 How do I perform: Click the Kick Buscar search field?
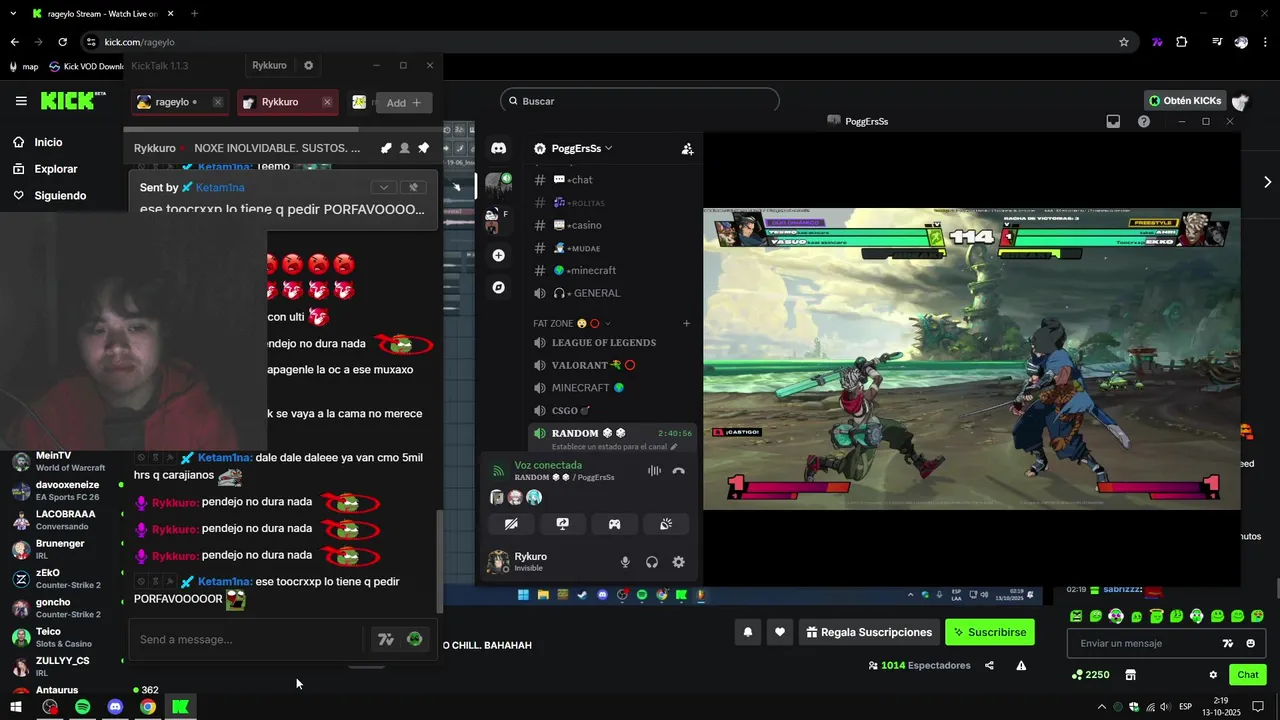(x=640, y=101)
